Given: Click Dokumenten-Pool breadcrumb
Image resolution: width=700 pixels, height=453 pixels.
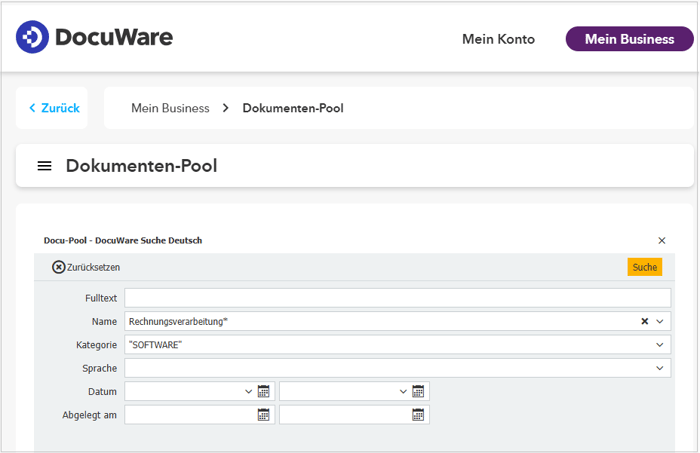Looking at the screenshot, I should (293, 108).
